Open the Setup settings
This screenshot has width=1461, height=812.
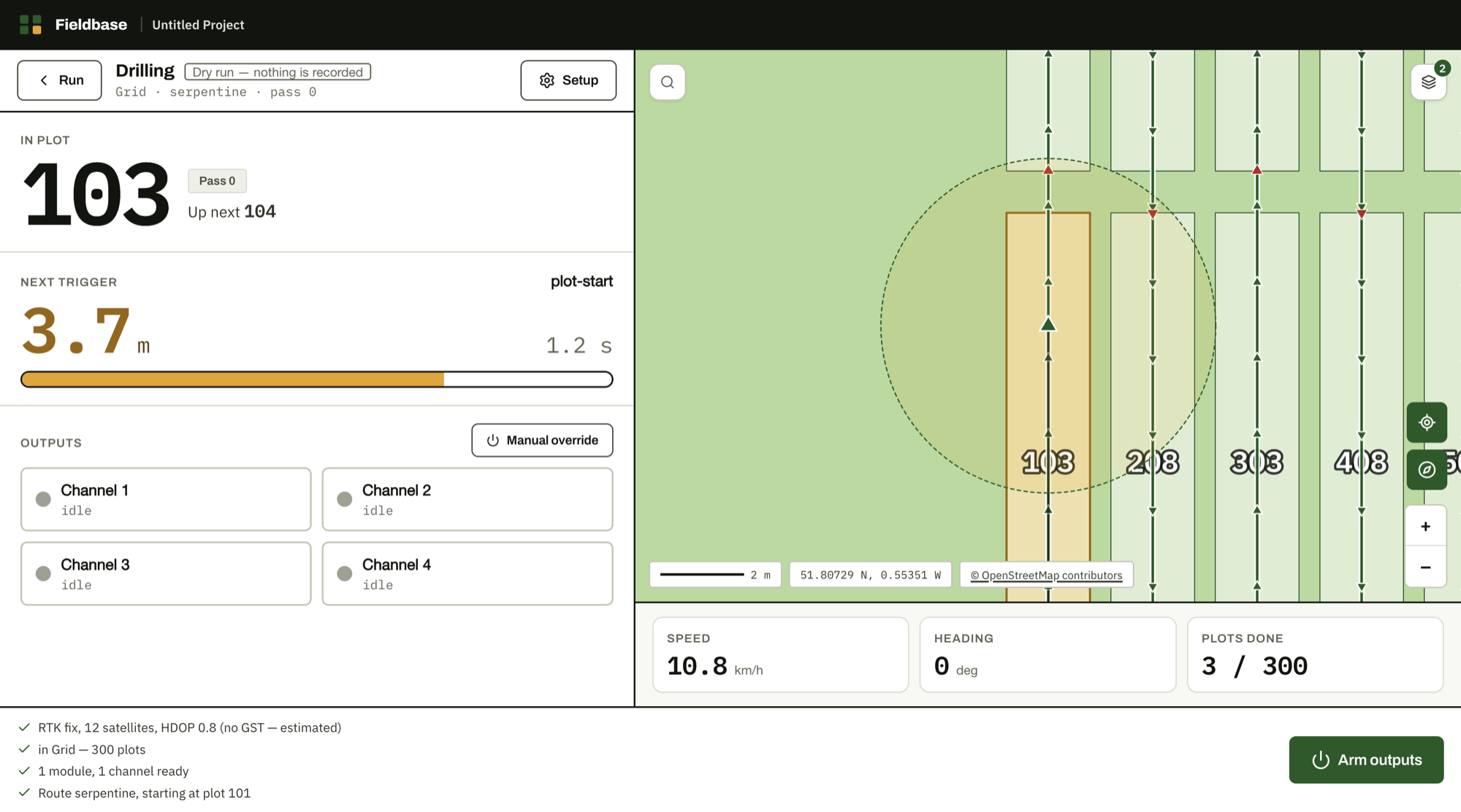(x=568, y=80)
